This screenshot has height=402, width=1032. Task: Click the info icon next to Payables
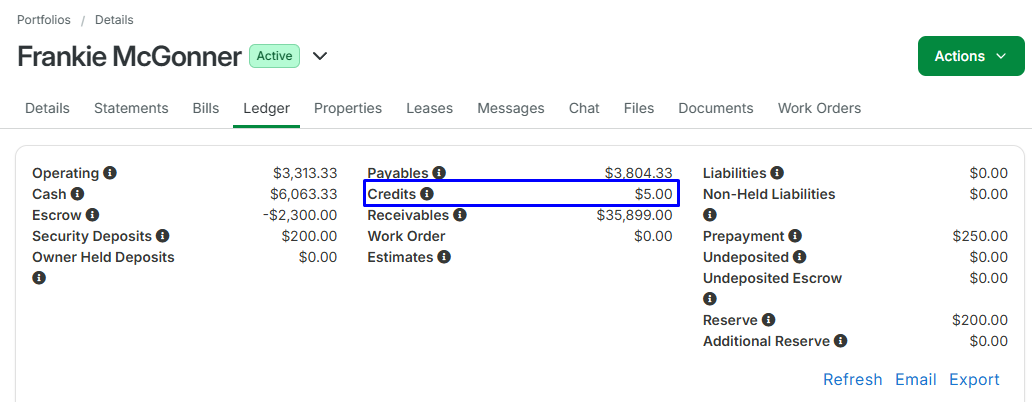coord(439,173)
